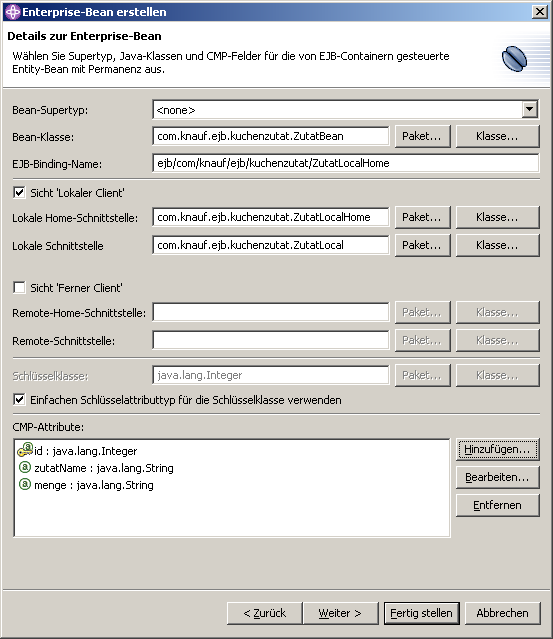Enable Sicht 'Ferner Client' checkbox

pos(19,287)
